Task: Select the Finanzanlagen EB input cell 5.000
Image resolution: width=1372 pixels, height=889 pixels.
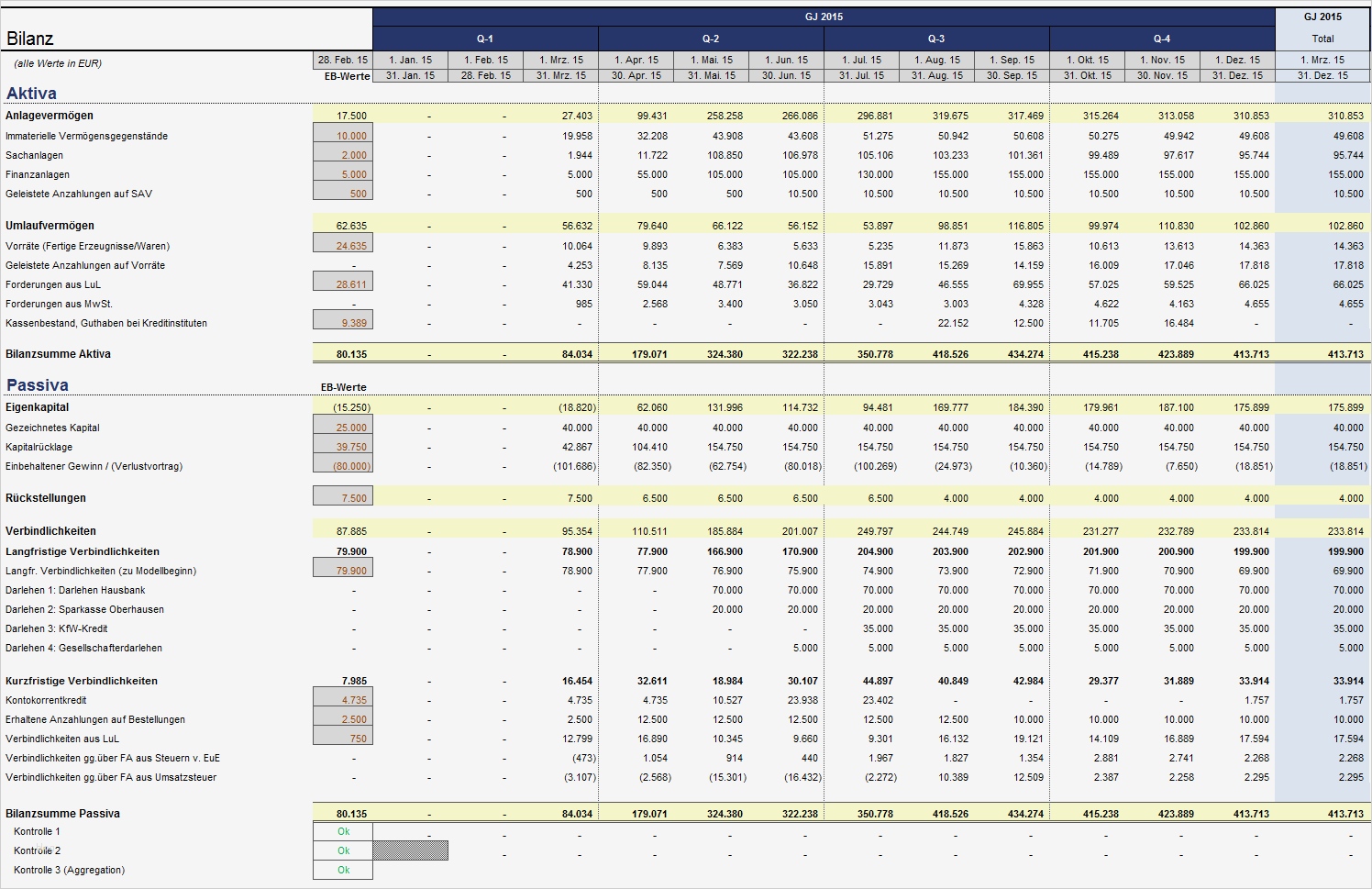Action: (x=343, y=173)
